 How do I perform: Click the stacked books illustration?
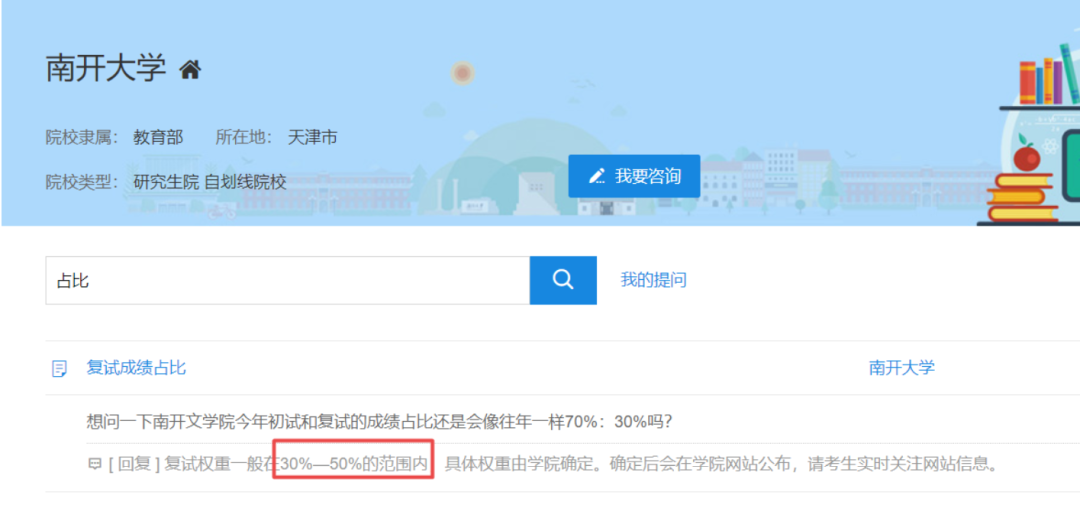(x=1020, y=198)
